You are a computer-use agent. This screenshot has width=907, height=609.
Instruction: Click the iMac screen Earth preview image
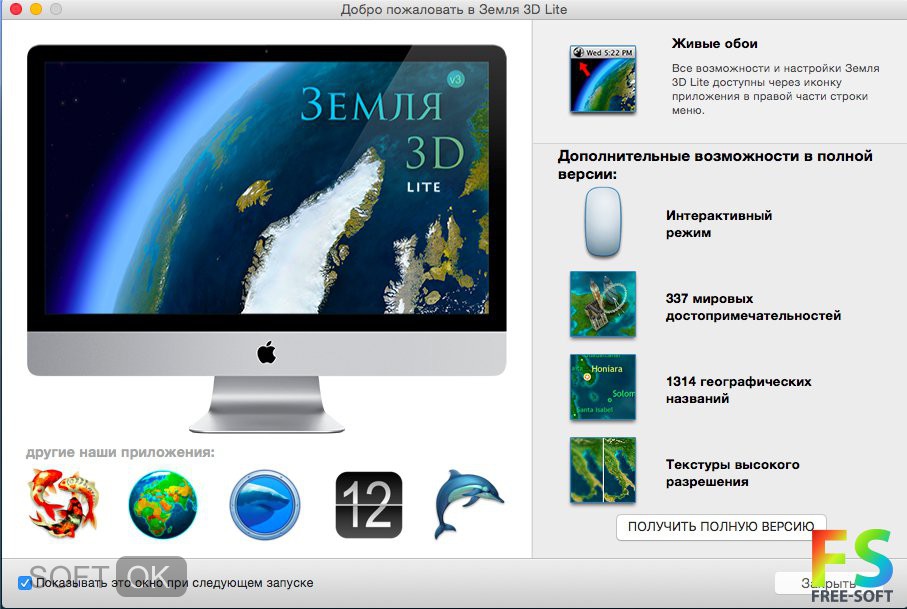[x=267, y=188]
